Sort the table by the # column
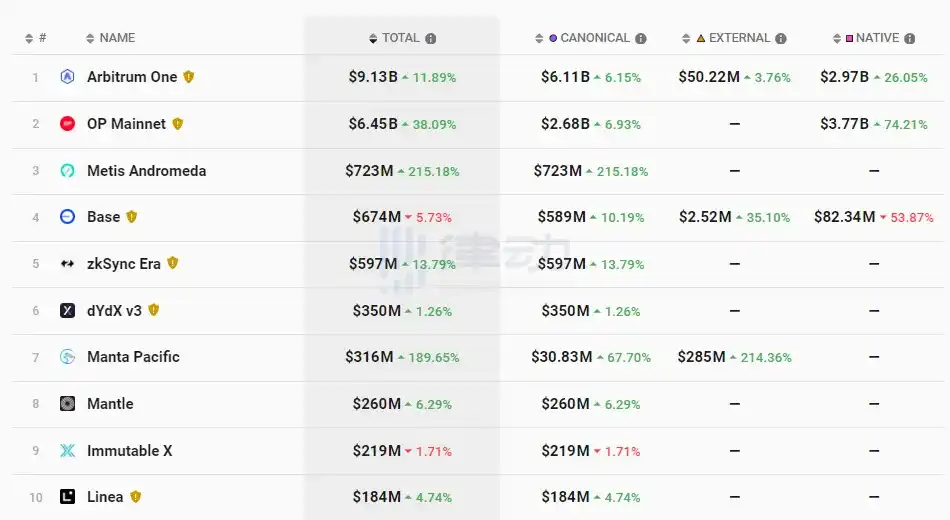The width and height of the screenshot is (950, 520). 36,39
